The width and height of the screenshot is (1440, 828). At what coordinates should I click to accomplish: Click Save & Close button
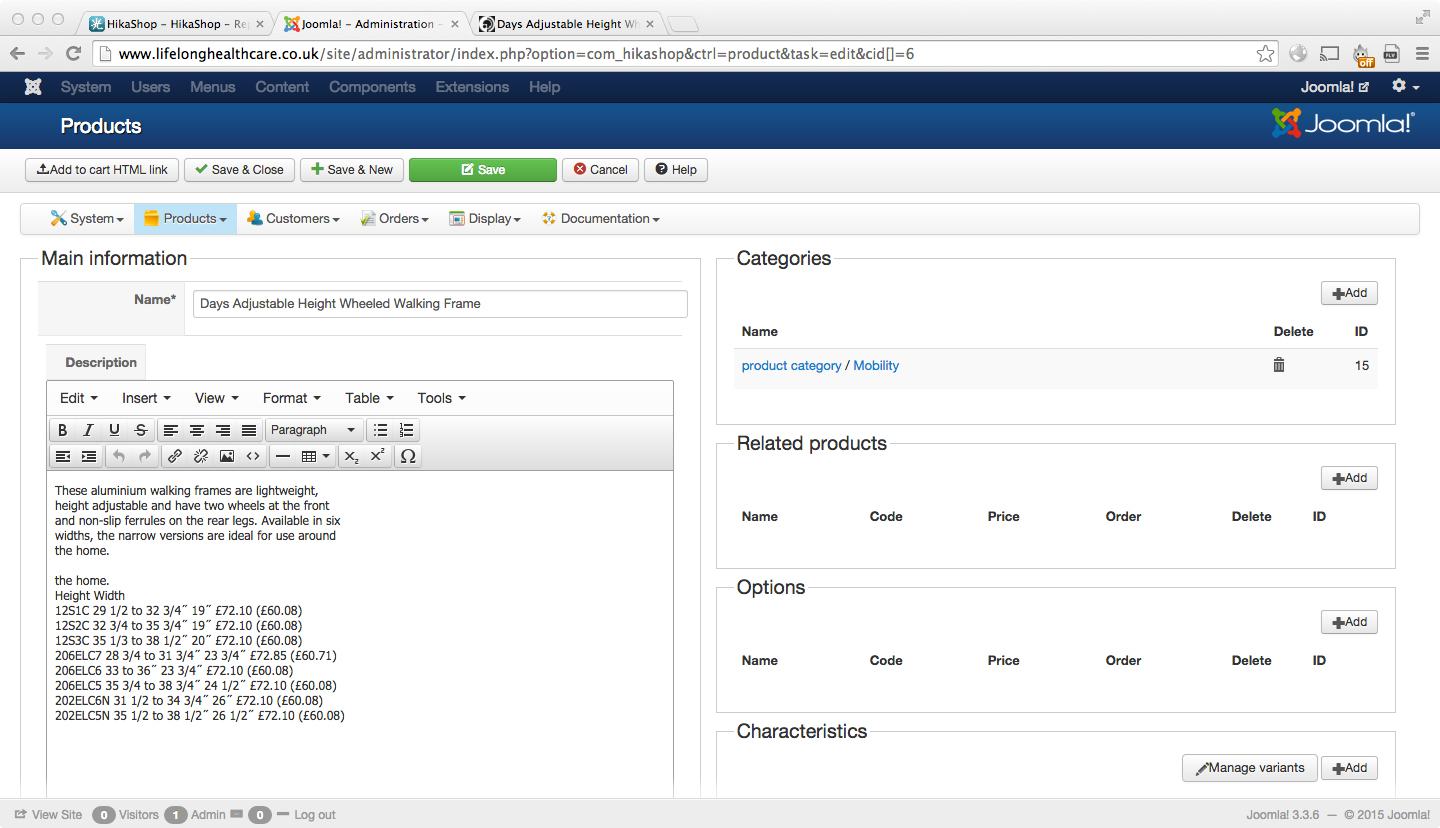[x=240, y=170]
